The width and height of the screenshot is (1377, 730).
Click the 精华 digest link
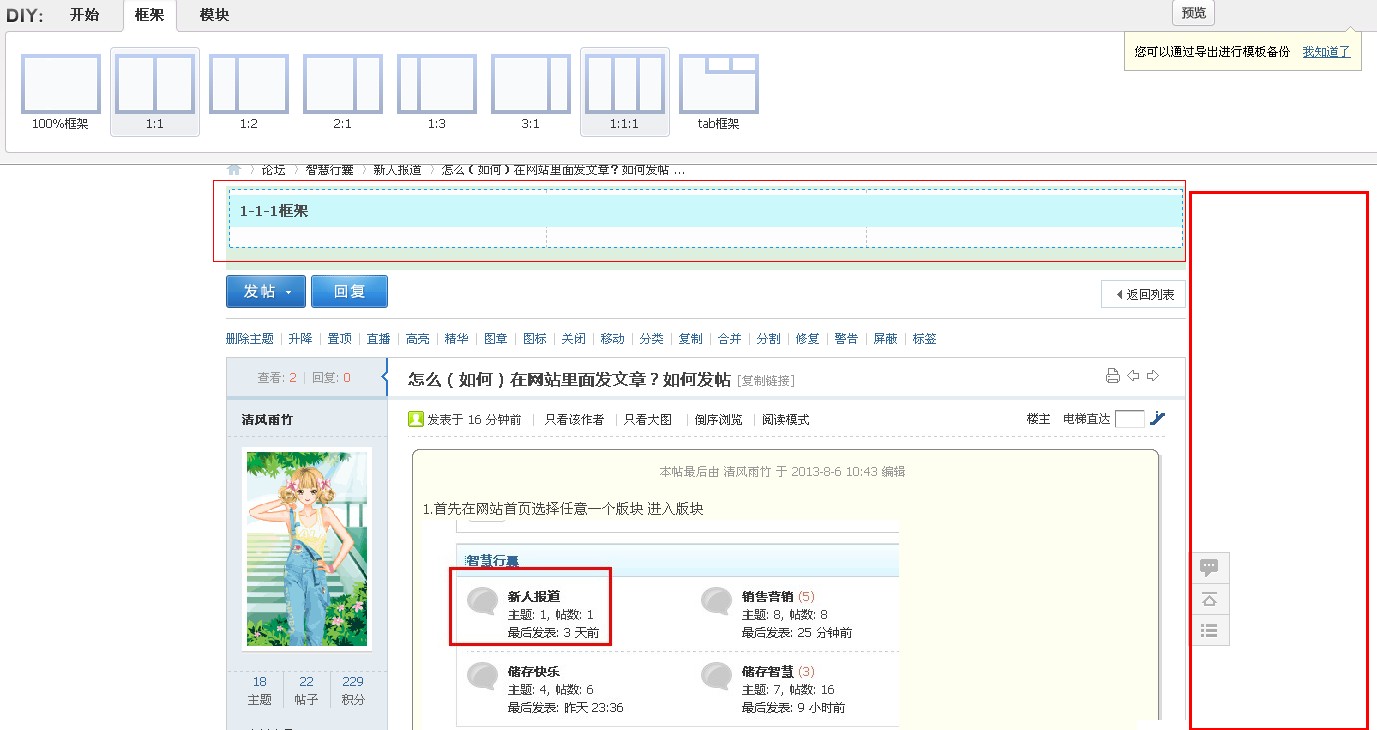tap(456, 339)
